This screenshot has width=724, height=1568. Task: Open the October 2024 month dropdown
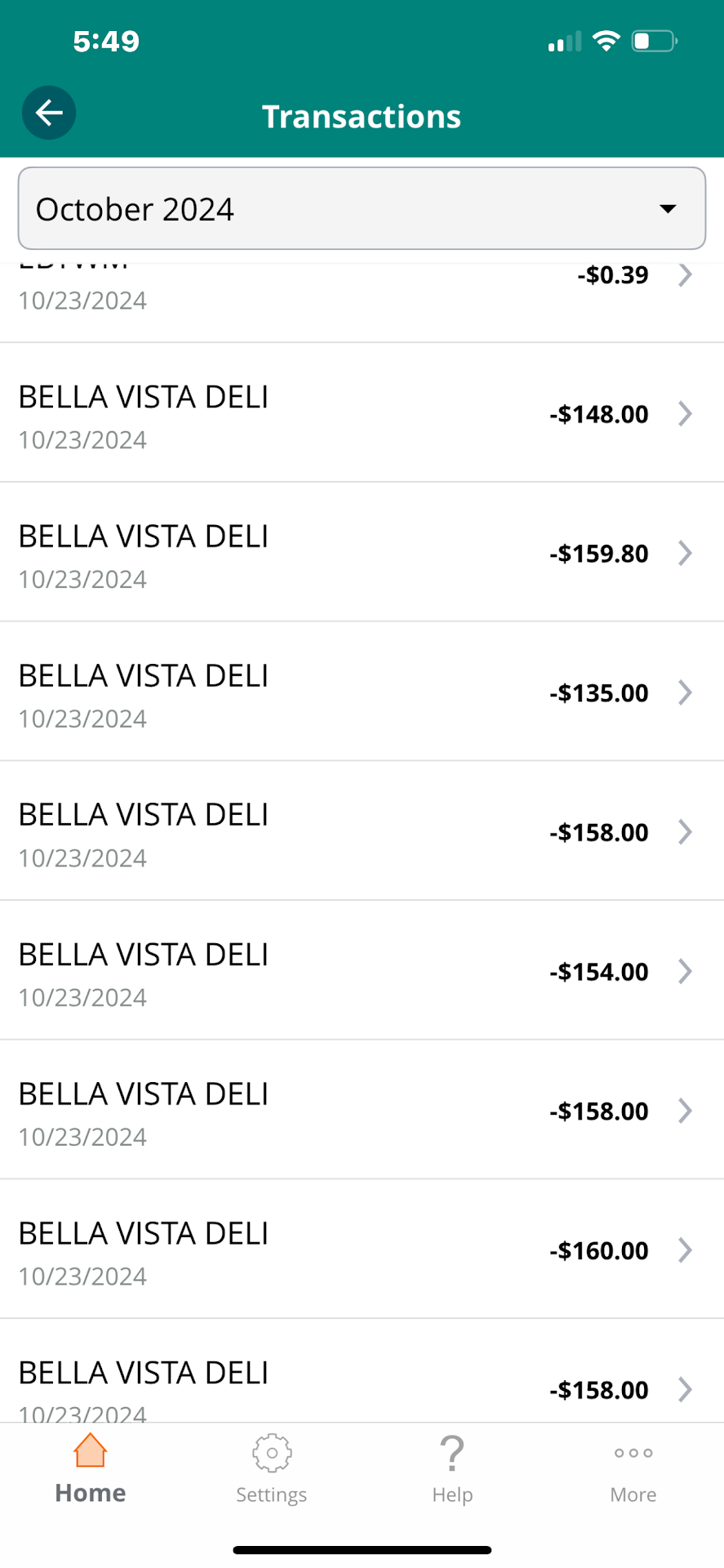click(x=362, y=208)
